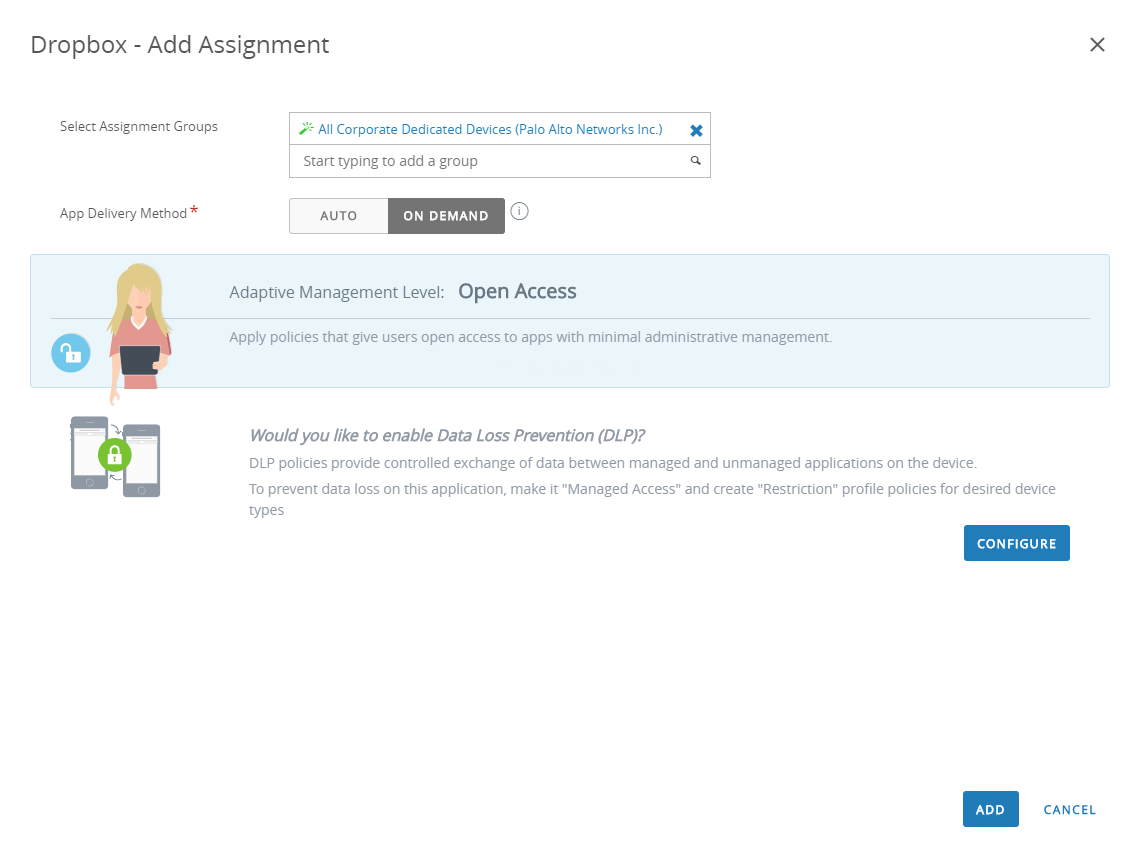Click 'DLP policies provide controlled exchange' sentence
Image resolution: width=1139 pixels, height=855 pixels.
[612, 463]
